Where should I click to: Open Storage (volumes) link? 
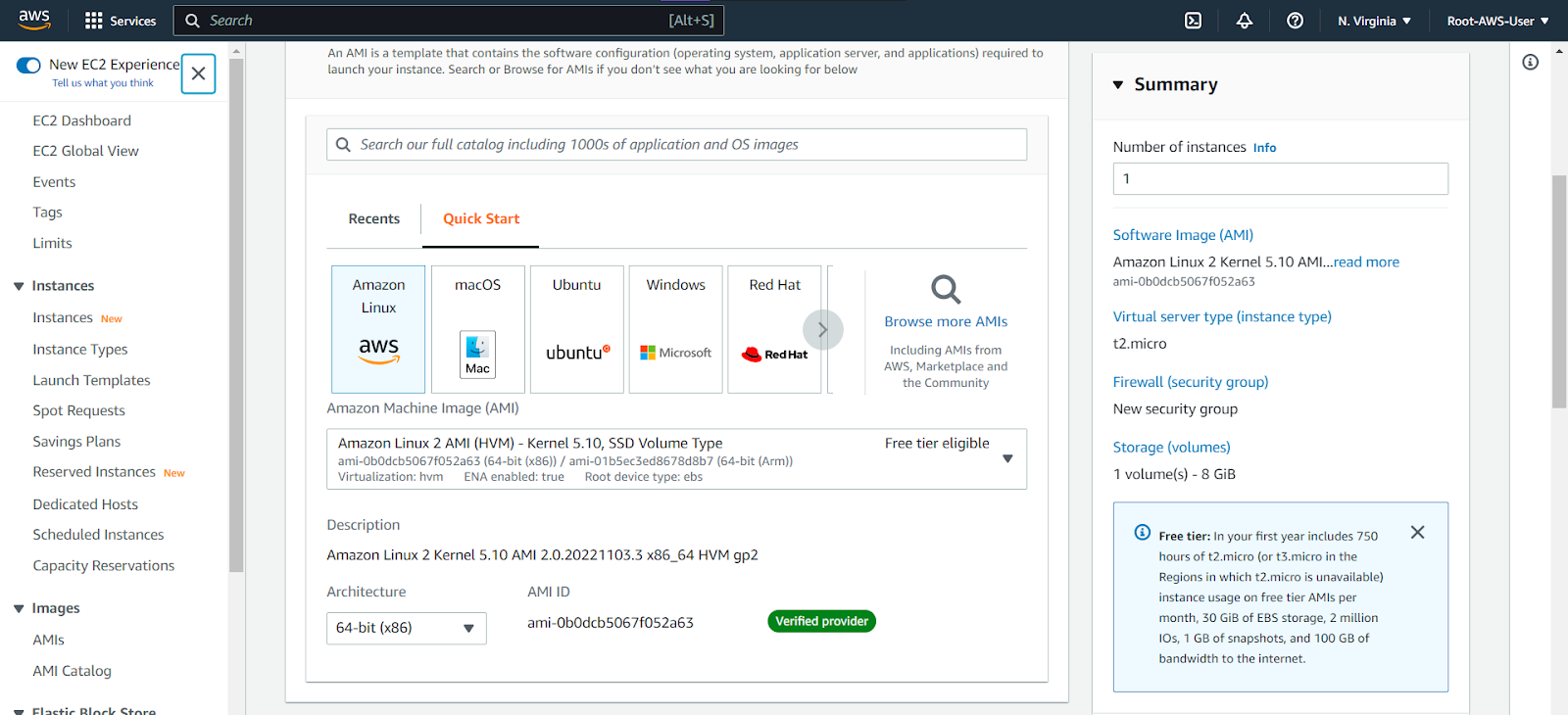coord(1171,448)
